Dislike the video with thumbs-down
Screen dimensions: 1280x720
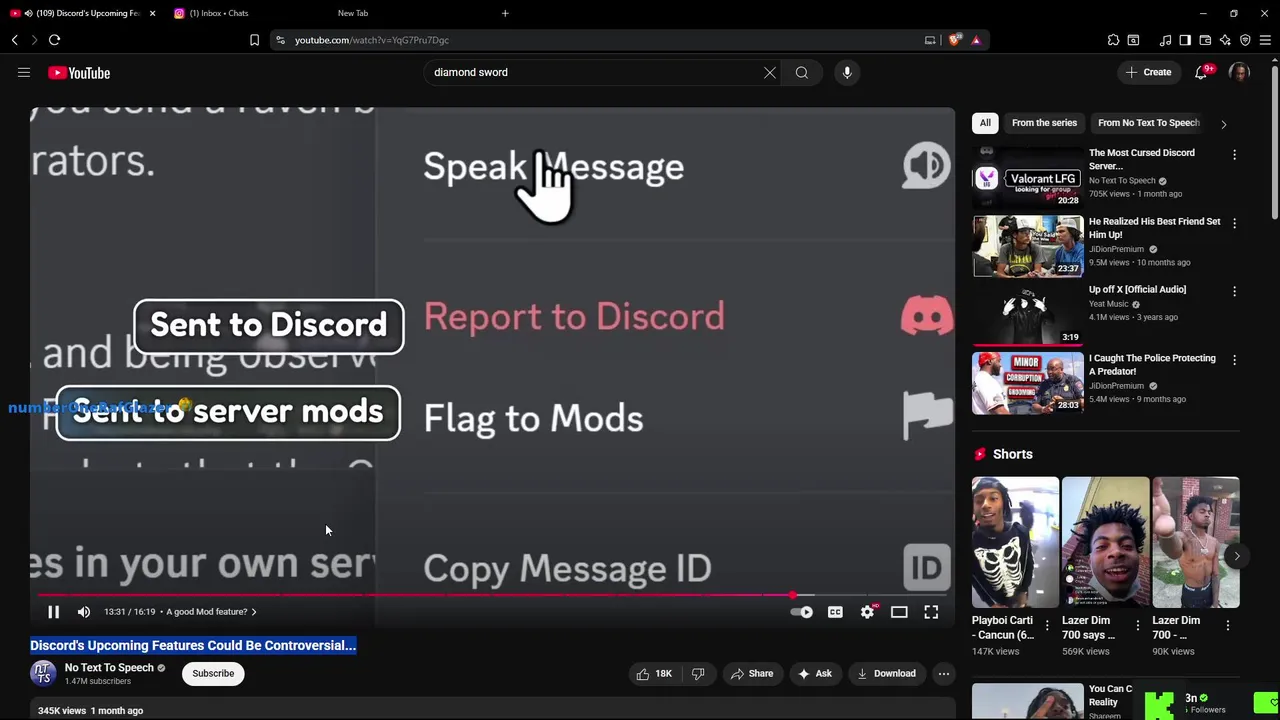(x=698, y=674)
